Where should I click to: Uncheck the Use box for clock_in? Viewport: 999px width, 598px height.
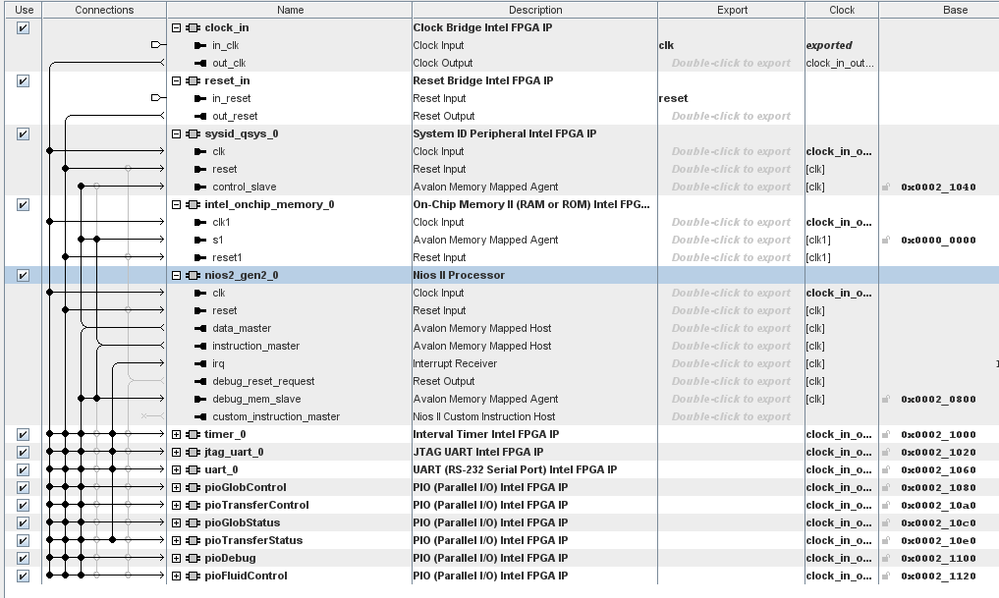tap(23, 27)
